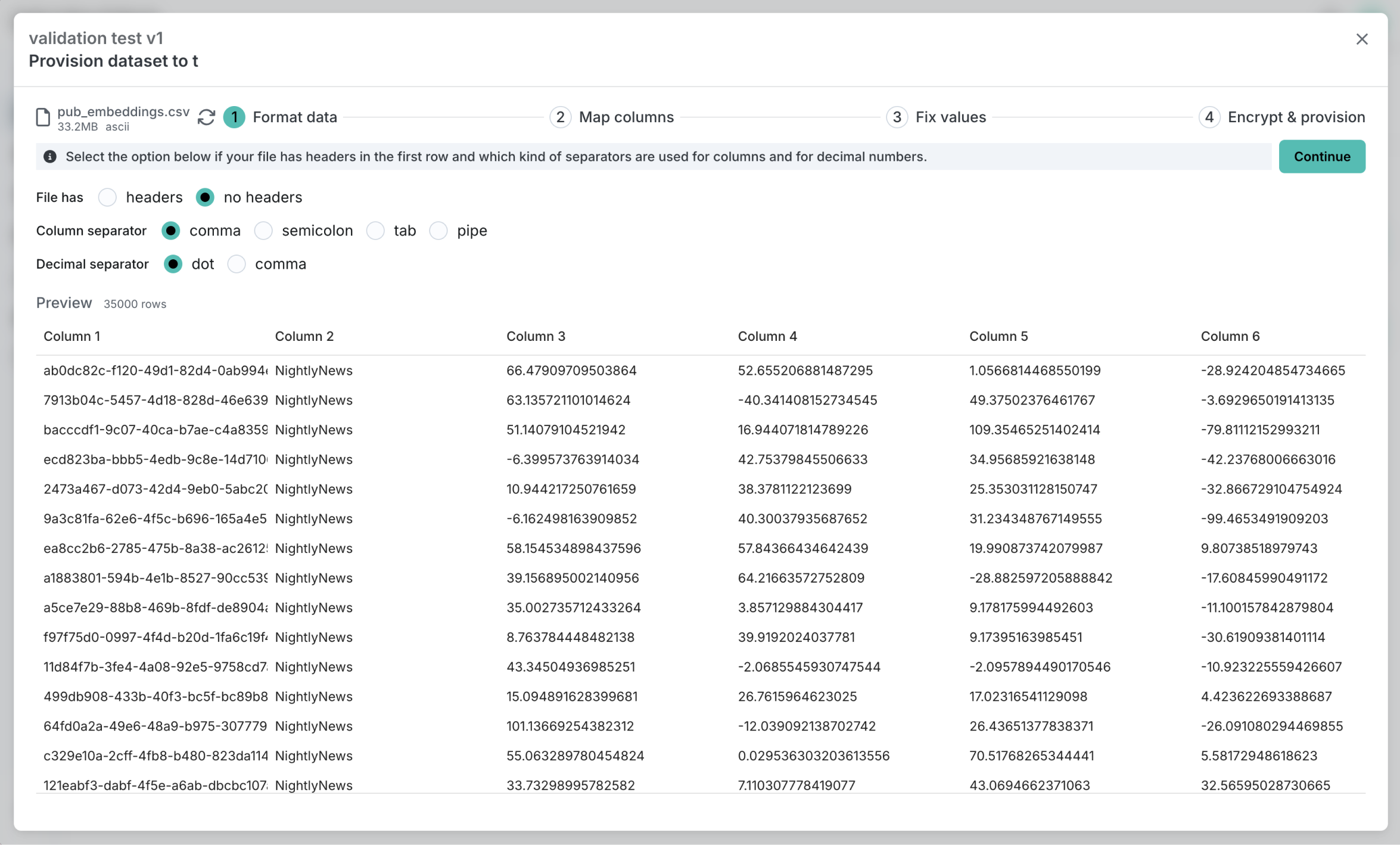Set decimal separator to comma
The height and width of the screenshot is (845, 1400).
[237, 264]
